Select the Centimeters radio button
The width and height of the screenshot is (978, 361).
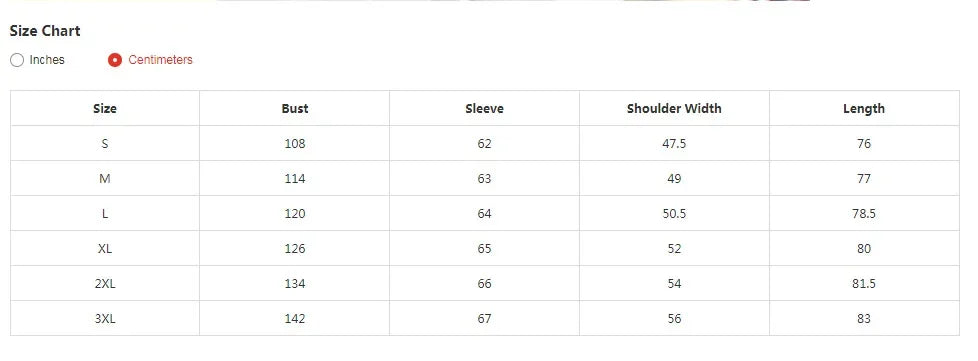tap(115, 60)
